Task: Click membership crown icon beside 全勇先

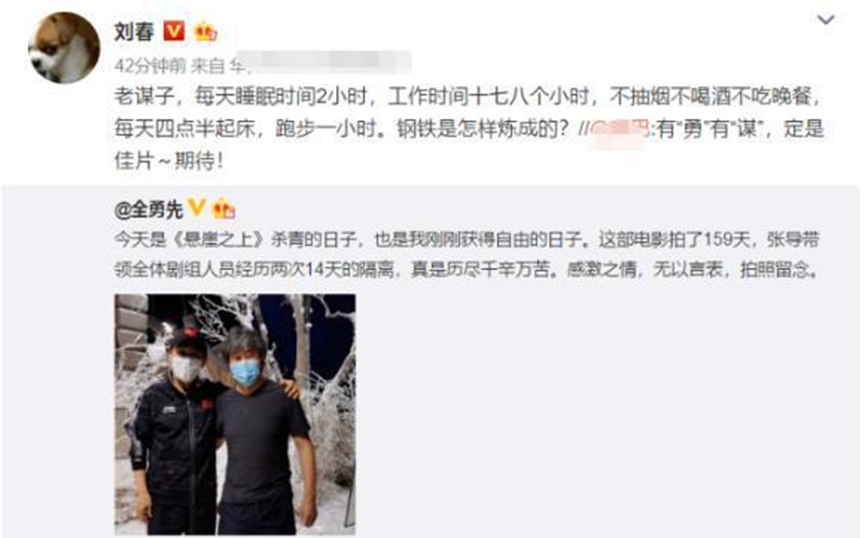Action: (x=224, y=209)
